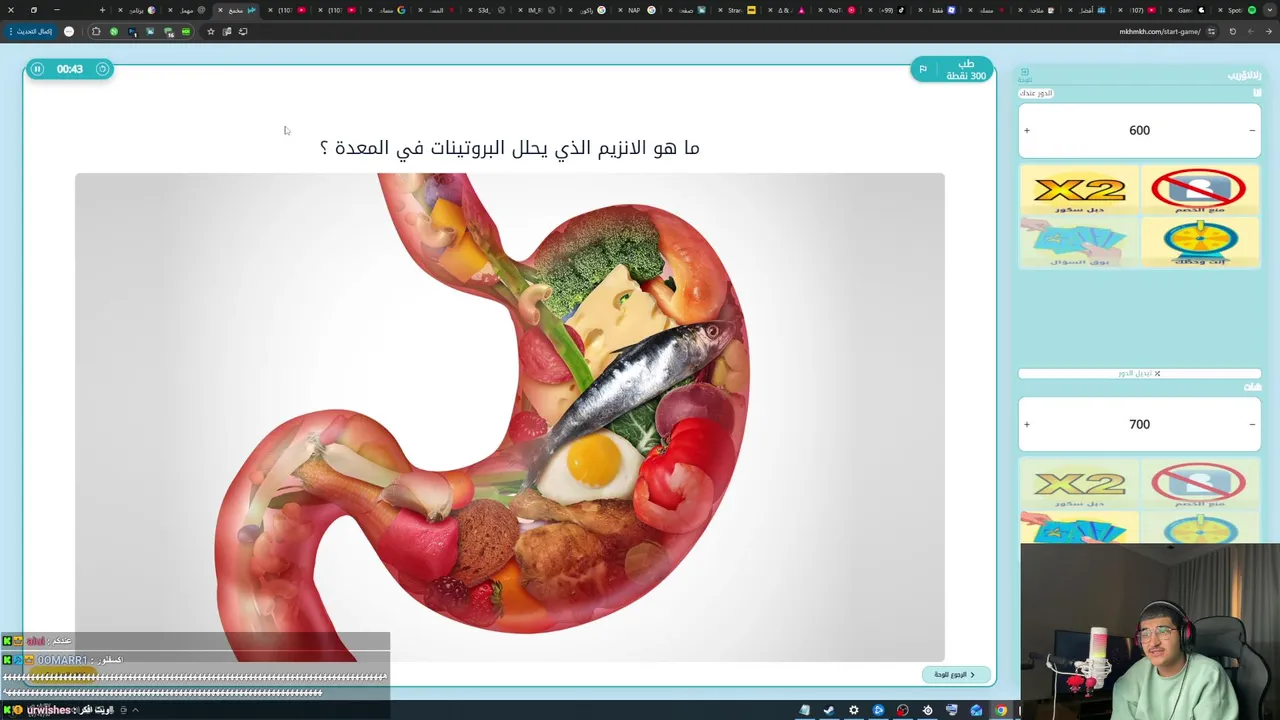Close the Spotify tab
1280x720 pixels.
tap(1218, 10)
